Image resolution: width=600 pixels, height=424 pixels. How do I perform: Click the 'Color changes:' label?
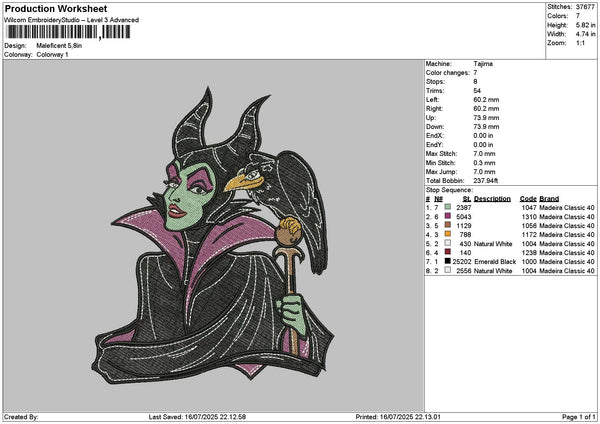[x=447, y=73]
